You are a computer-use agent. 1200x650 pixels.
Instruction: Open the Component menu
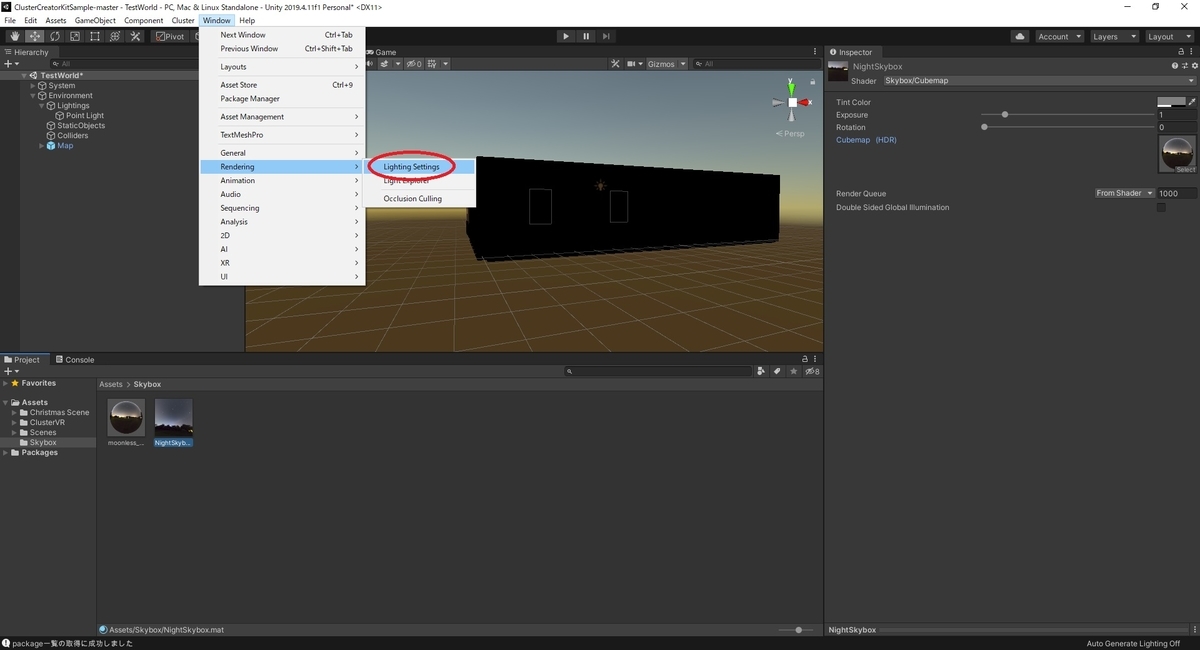pos(143,20)
